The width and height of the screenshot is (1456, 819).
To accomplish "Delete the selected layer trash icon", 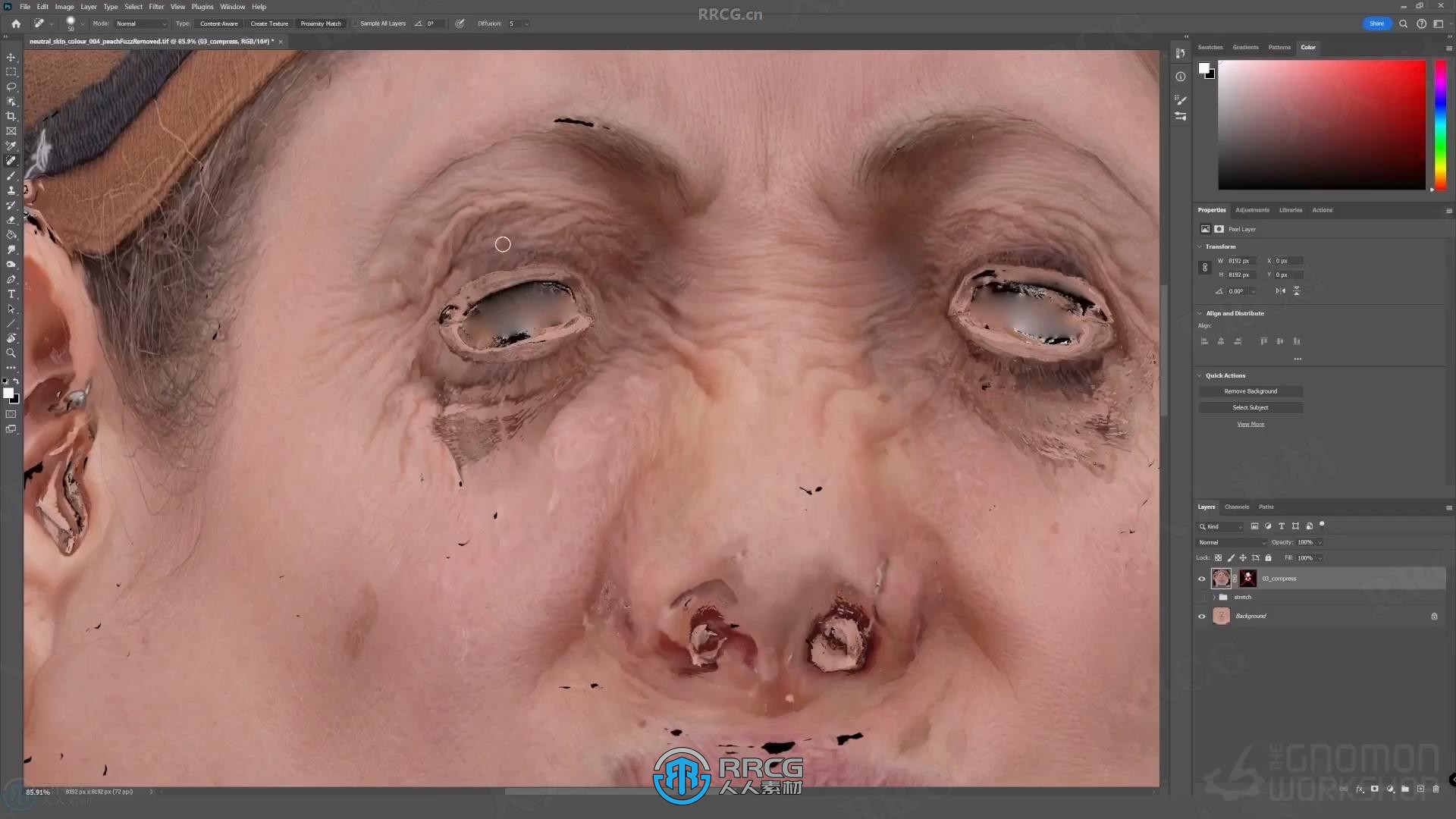I will tap(1436, 789).
